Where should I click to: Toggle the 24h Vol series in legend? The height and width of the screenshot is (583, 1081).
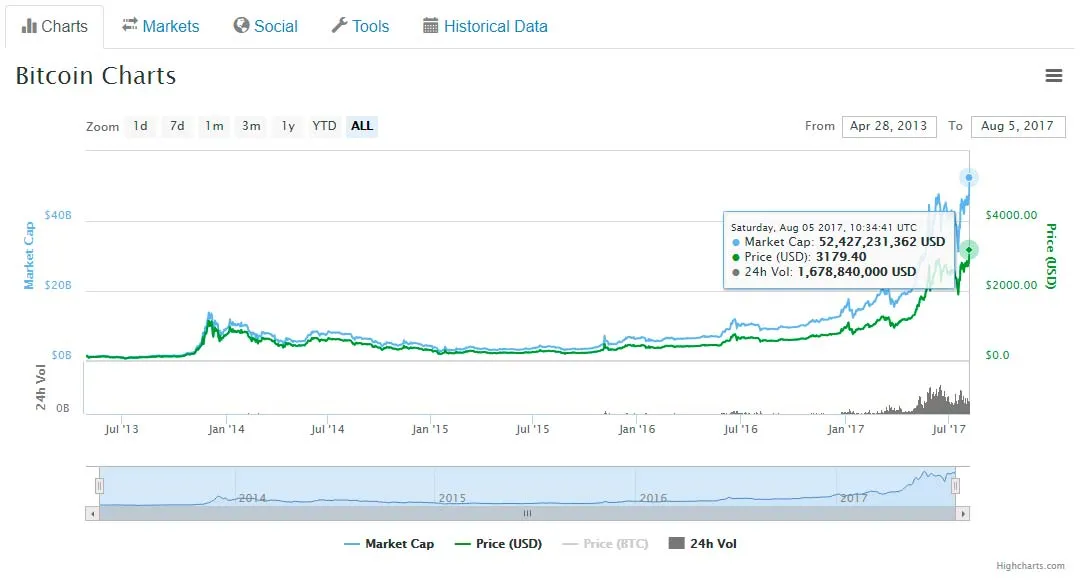point(703,544)
